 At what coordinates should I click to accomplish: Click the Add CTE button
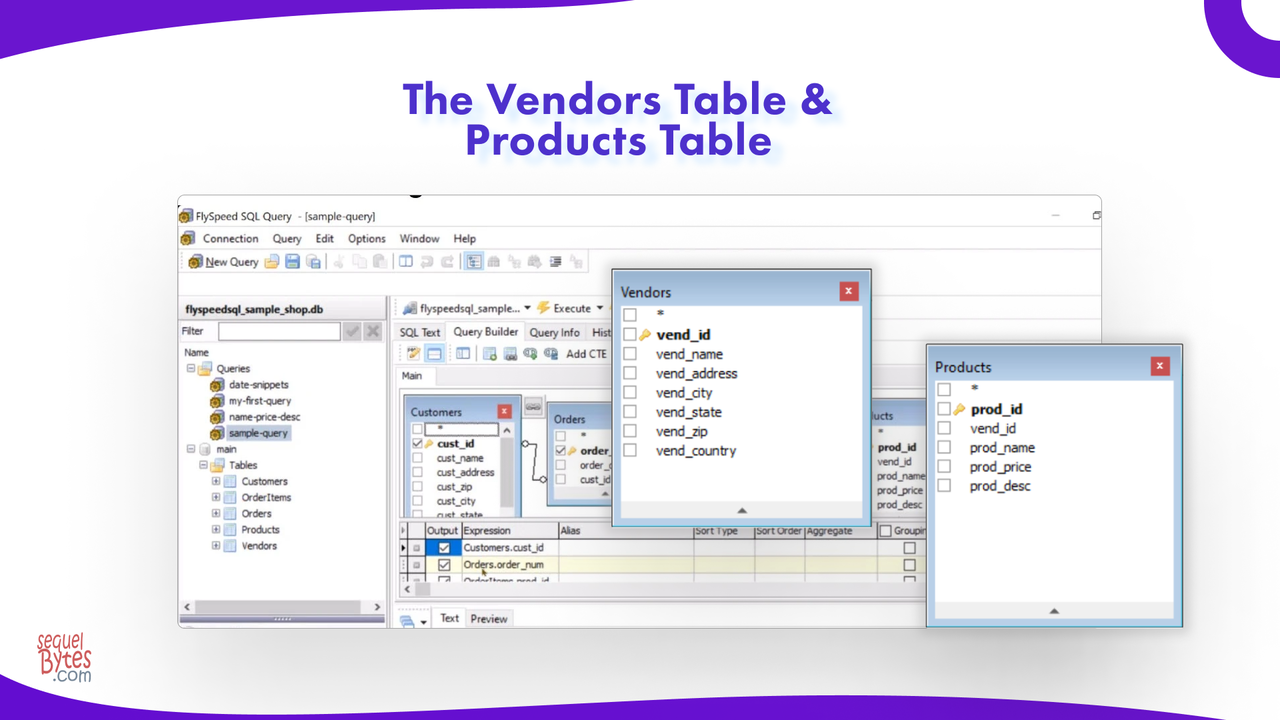coord(586,353)
